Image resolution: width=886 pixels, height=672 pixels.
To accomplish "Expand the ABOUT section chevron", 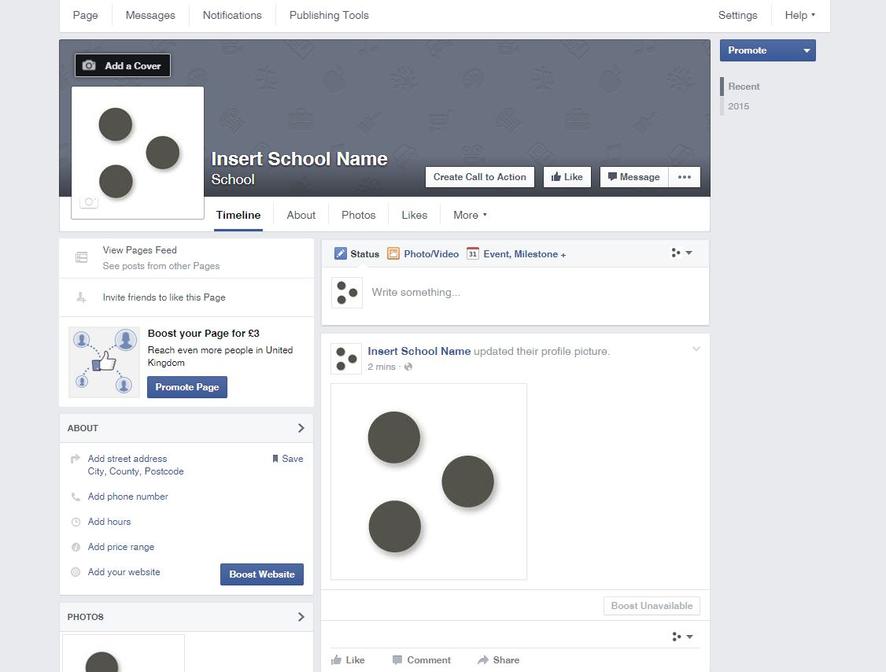I will coord(301,428).
